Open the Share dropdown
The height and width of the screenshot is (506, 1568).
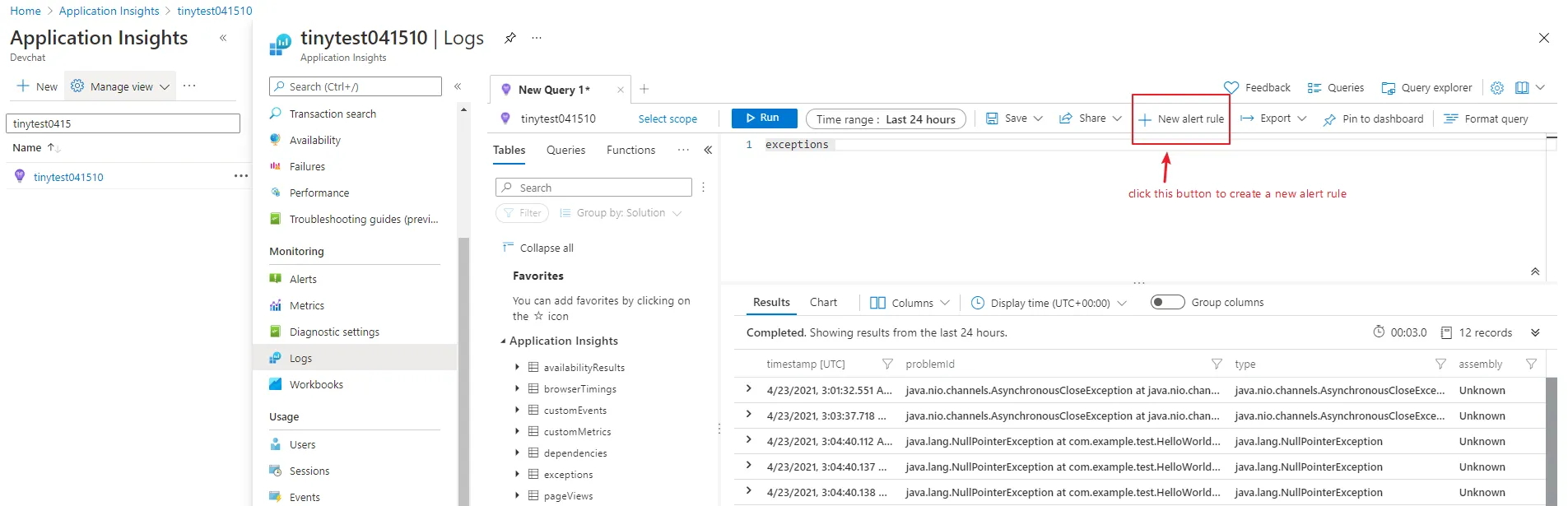pos(1090,118)
